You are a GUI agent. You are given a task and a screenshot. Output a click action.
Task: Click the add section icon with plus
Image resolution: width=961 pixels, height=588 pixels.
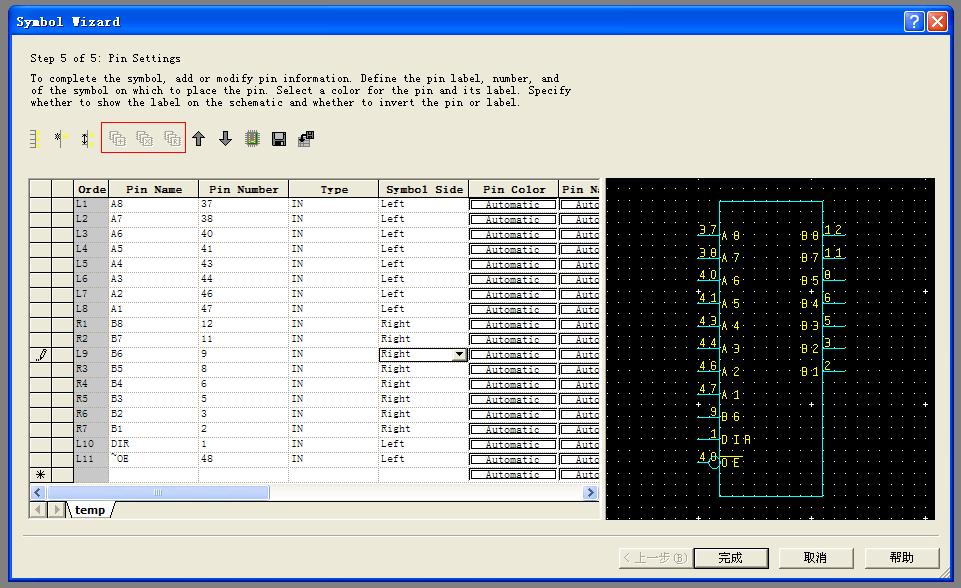click(x=117, y=139)
